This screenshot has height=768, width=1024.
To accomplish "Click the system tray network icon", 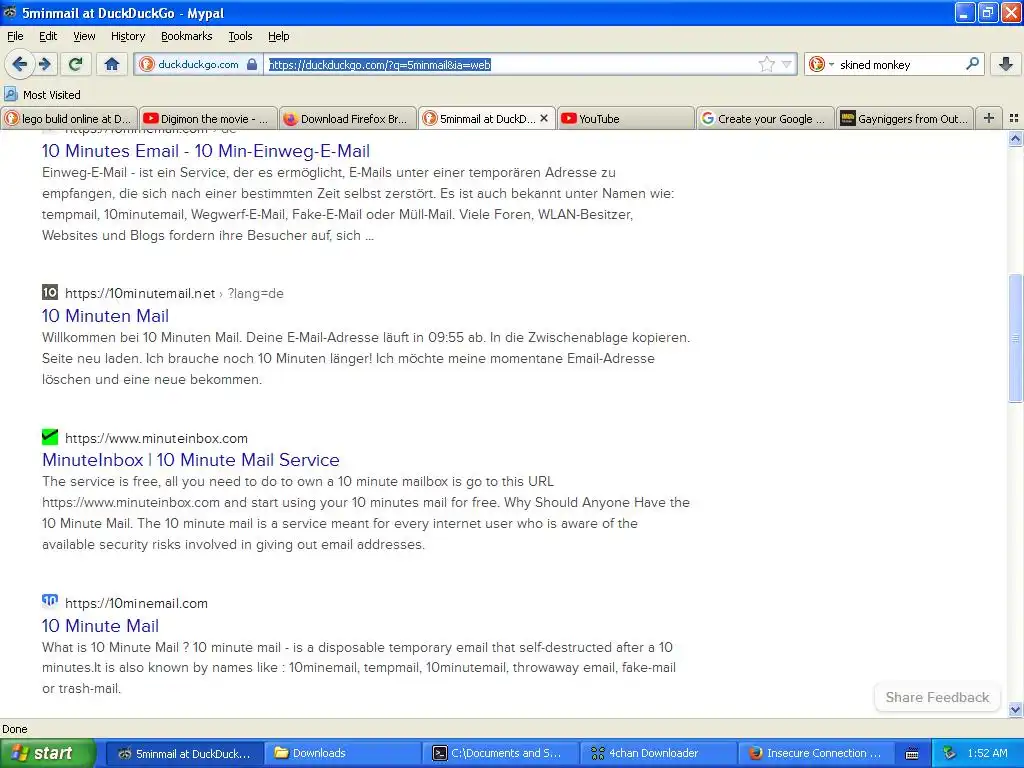I will tap(950, 753).
